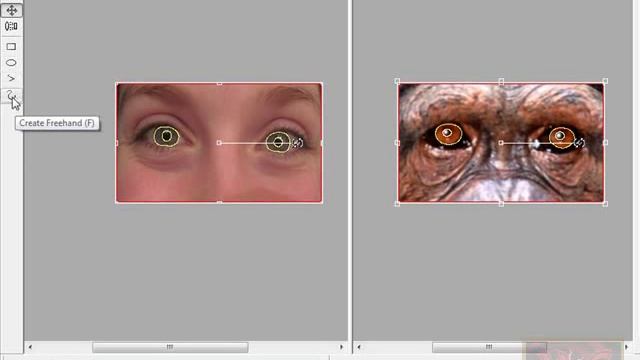Click the top-left corner handle of chimp image
The width and height of the screenshot is (640, 360).
coord(397,81)
